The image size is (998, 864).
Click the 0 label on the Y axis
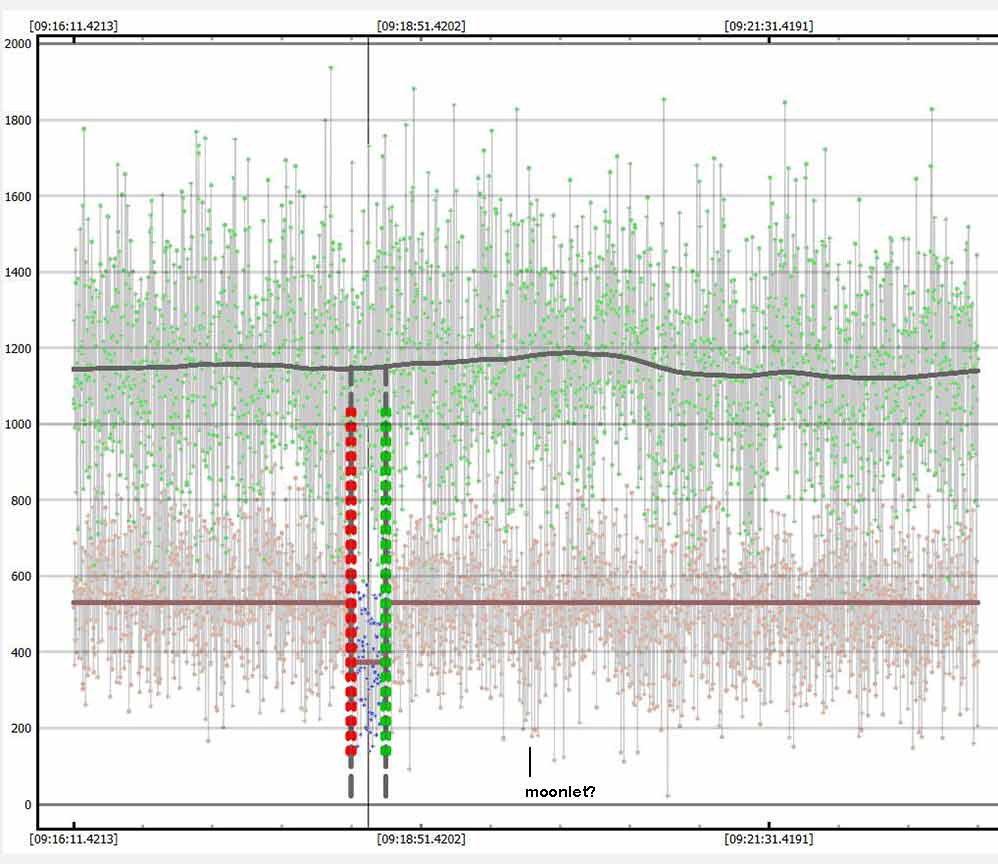(27, 805)
